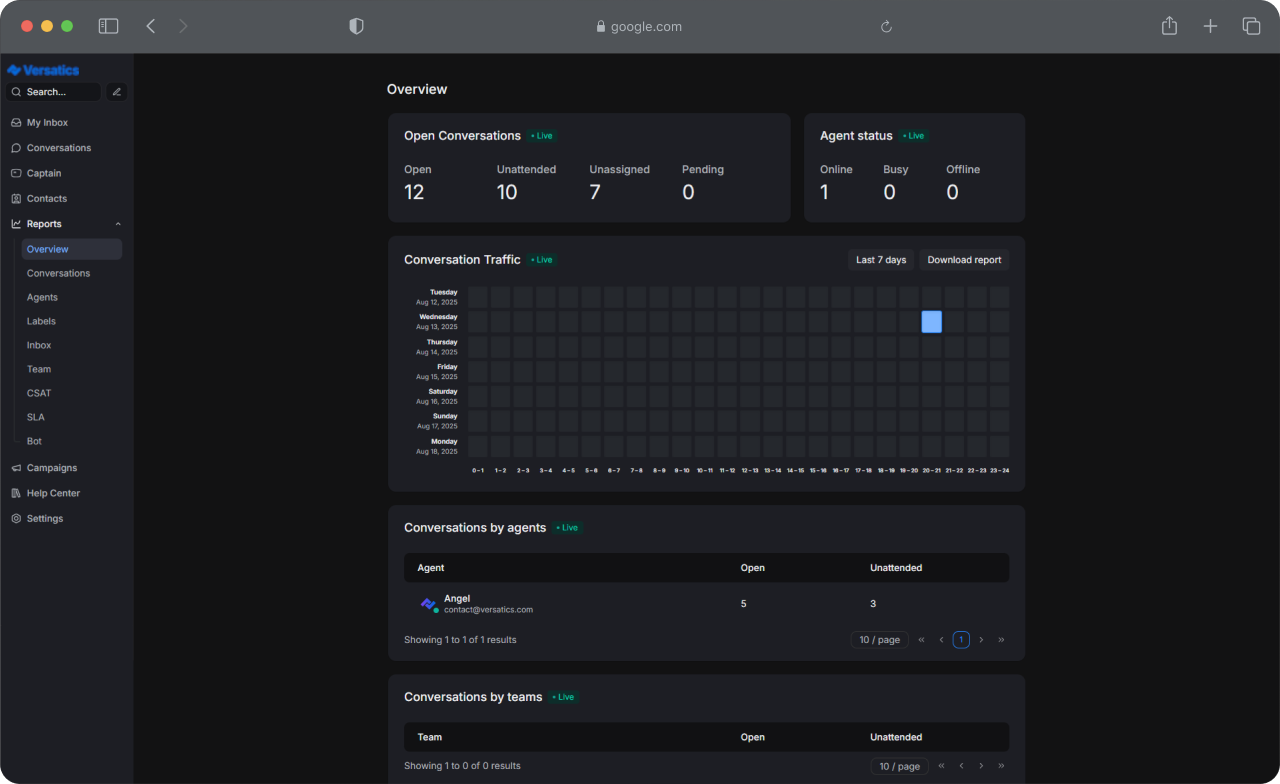Show tab overview icon
This screenshot has height=784, width=1280.
pyautogui.click(x=1251, y=27)
